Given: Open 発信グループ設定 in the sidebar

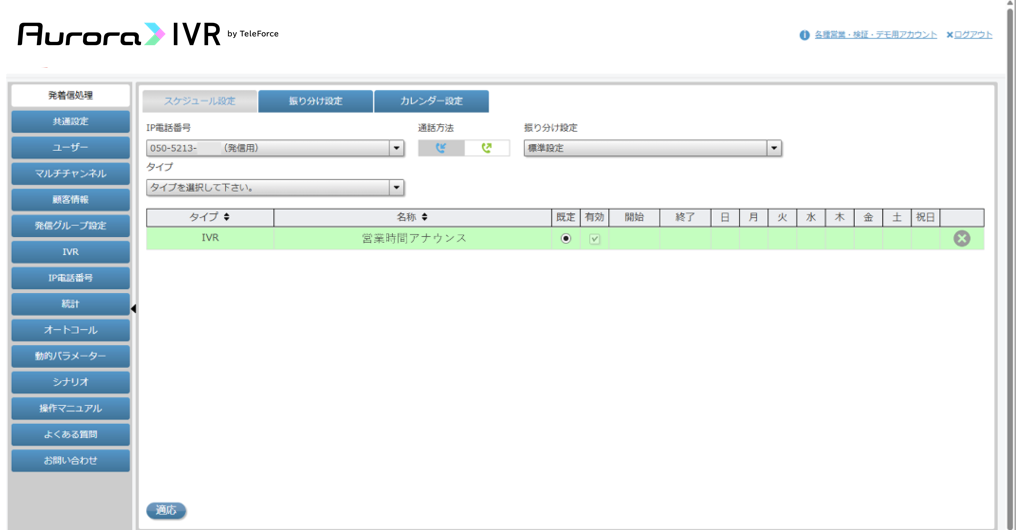Looking at the screenshot, I should coord(70,225).
